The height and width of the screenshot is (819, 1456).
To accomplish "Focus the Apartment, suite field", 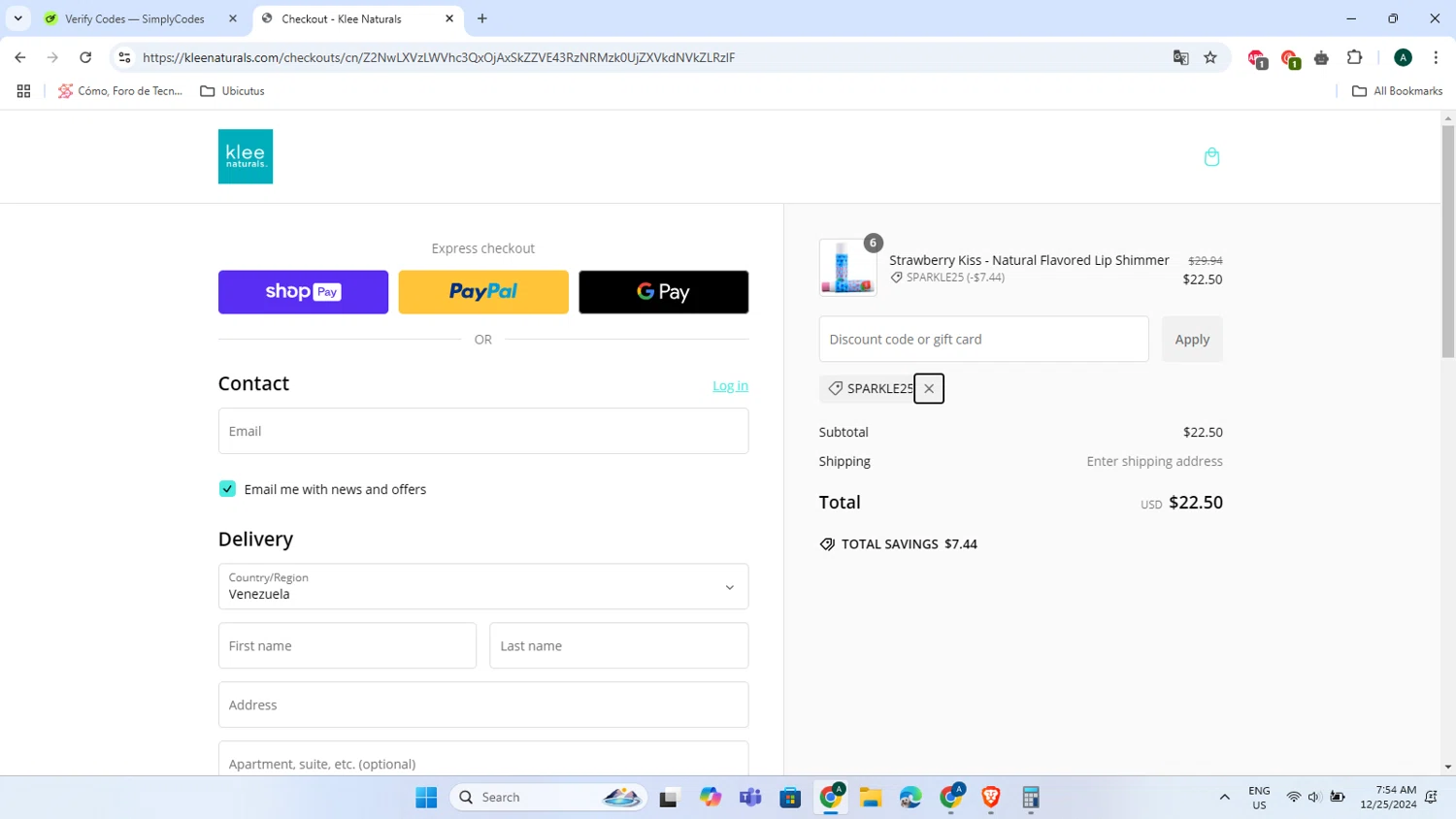I will (x=483, y=760).
